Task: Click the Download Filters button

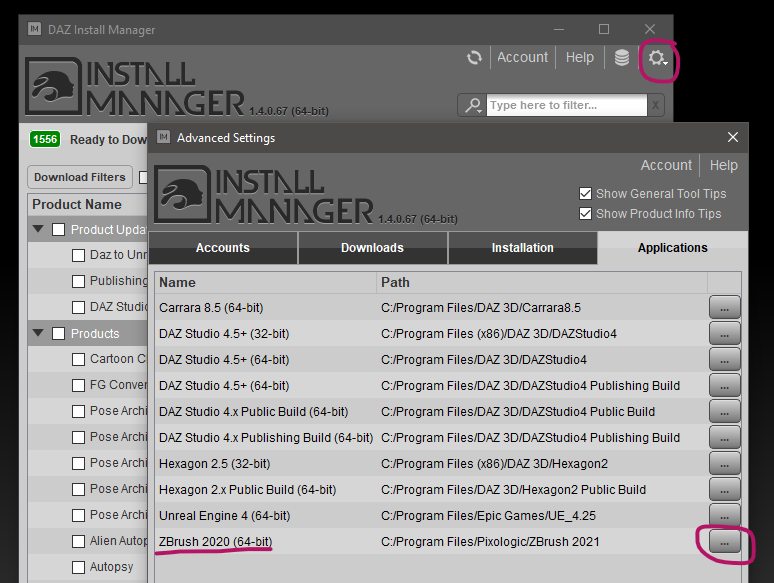Action: pyautogui.click(x=80, y=177)
